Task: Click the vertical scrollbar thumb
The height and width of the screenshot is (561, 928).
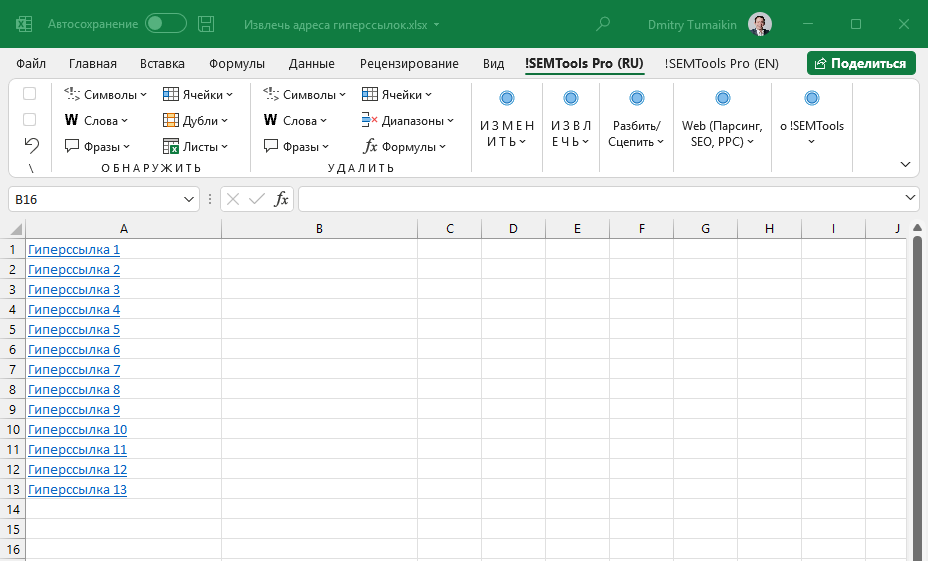Action: (917, 396)
